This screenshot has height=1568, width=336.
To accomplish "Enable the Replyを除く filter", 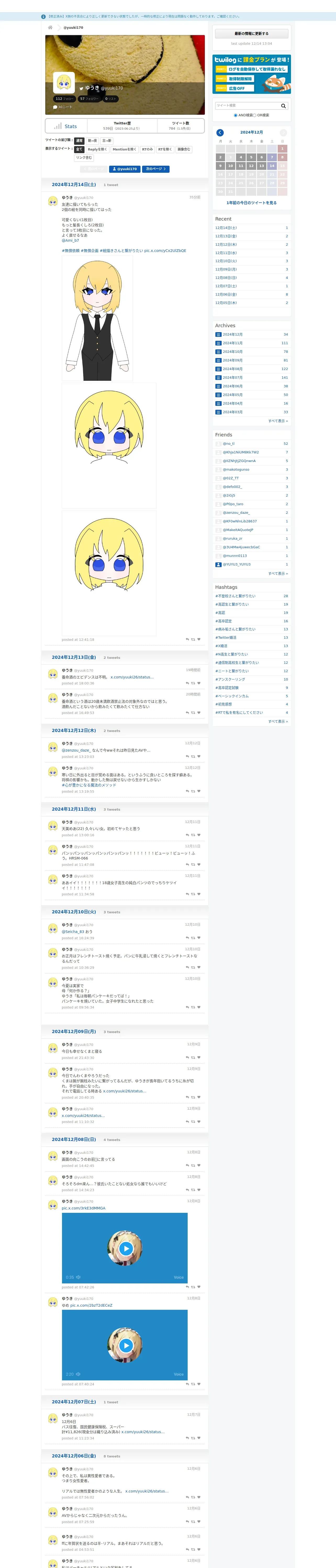I will 97,149.
